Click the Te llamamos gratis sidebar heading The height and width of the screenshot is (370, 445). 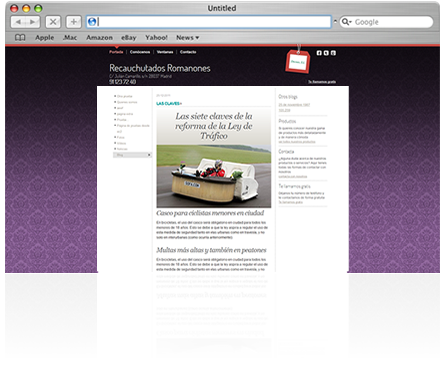(x=294, y=186)
